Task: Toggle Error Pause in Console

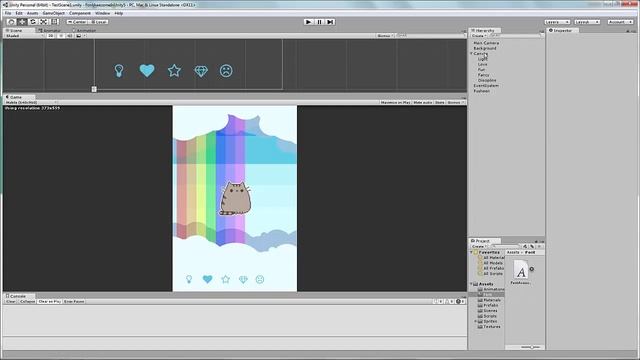Action: pos(74,302)
